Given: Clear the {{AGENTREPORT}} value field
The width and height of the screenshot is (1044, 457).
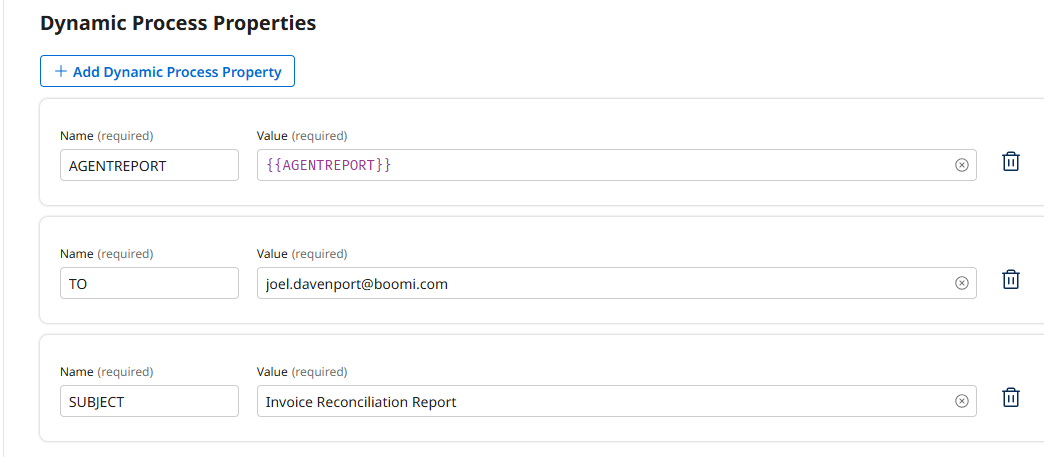Looking at the screenshot, I should point(962,165).
